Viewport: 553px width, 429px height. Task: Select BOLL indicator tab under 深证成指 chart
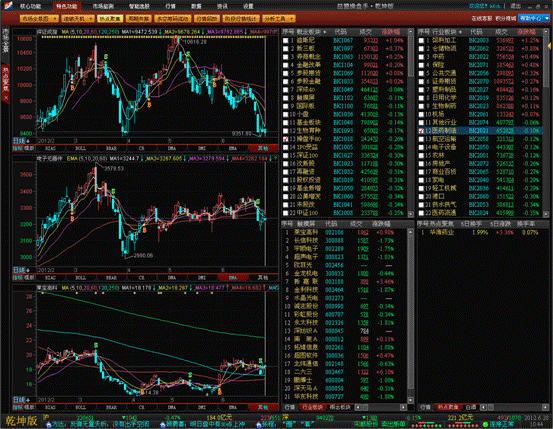81,149
